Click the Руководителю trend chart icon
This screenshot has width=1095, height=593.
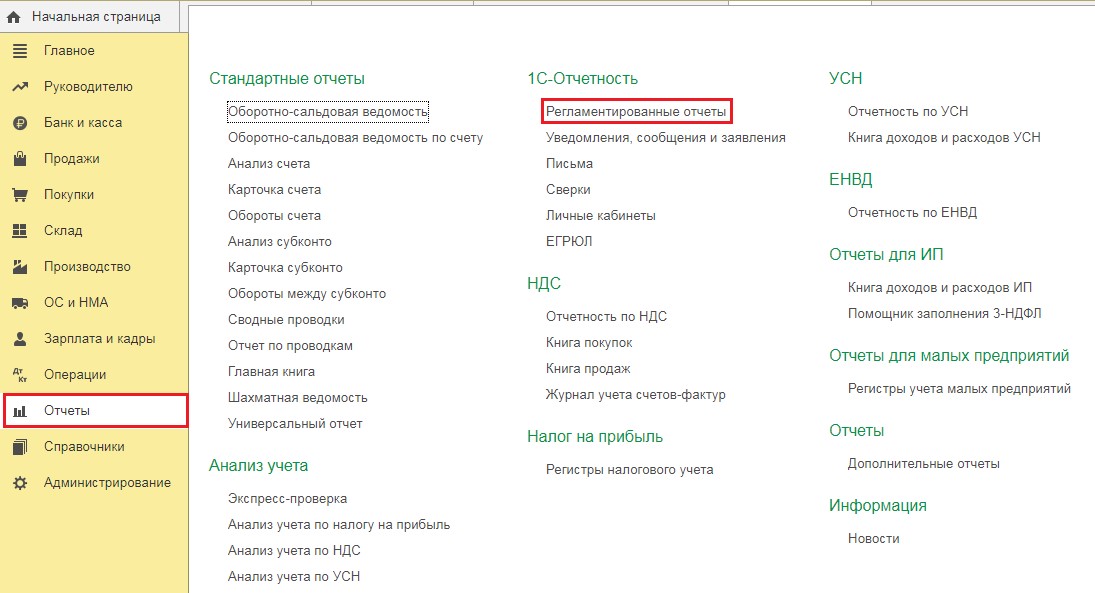point(20,87)
